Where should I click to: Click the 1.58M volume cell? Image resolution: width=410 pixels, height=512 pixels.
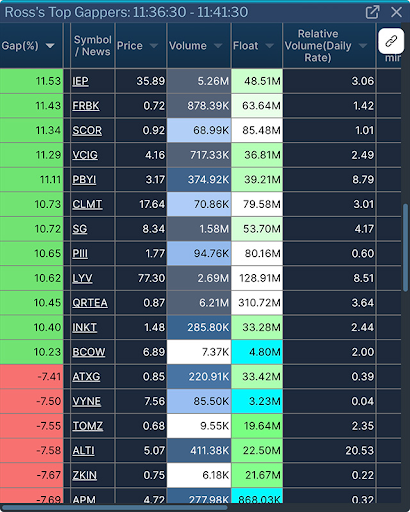click(x=199, y=229)
